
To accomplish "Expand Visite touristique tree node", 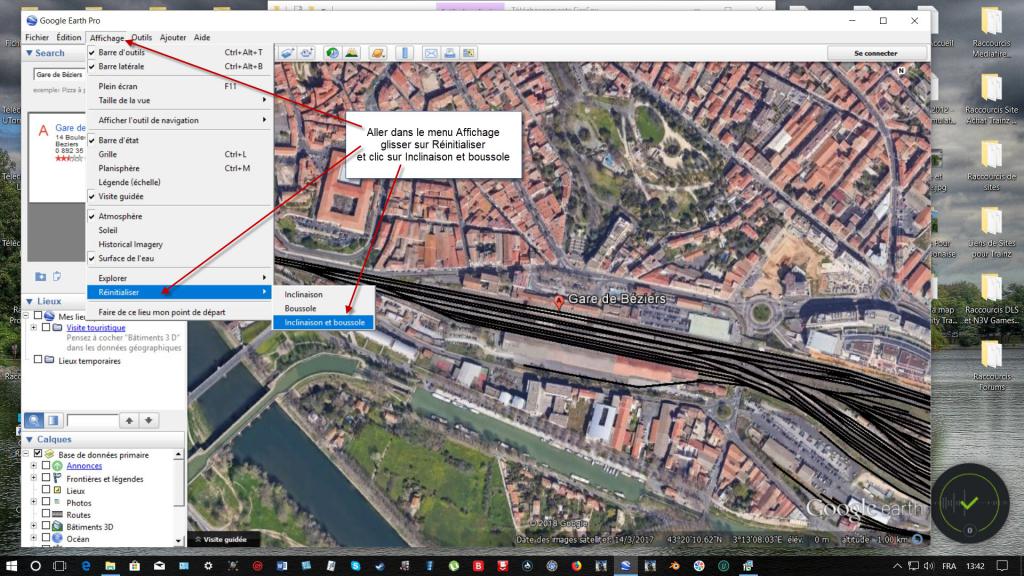I will coord(33,327).
